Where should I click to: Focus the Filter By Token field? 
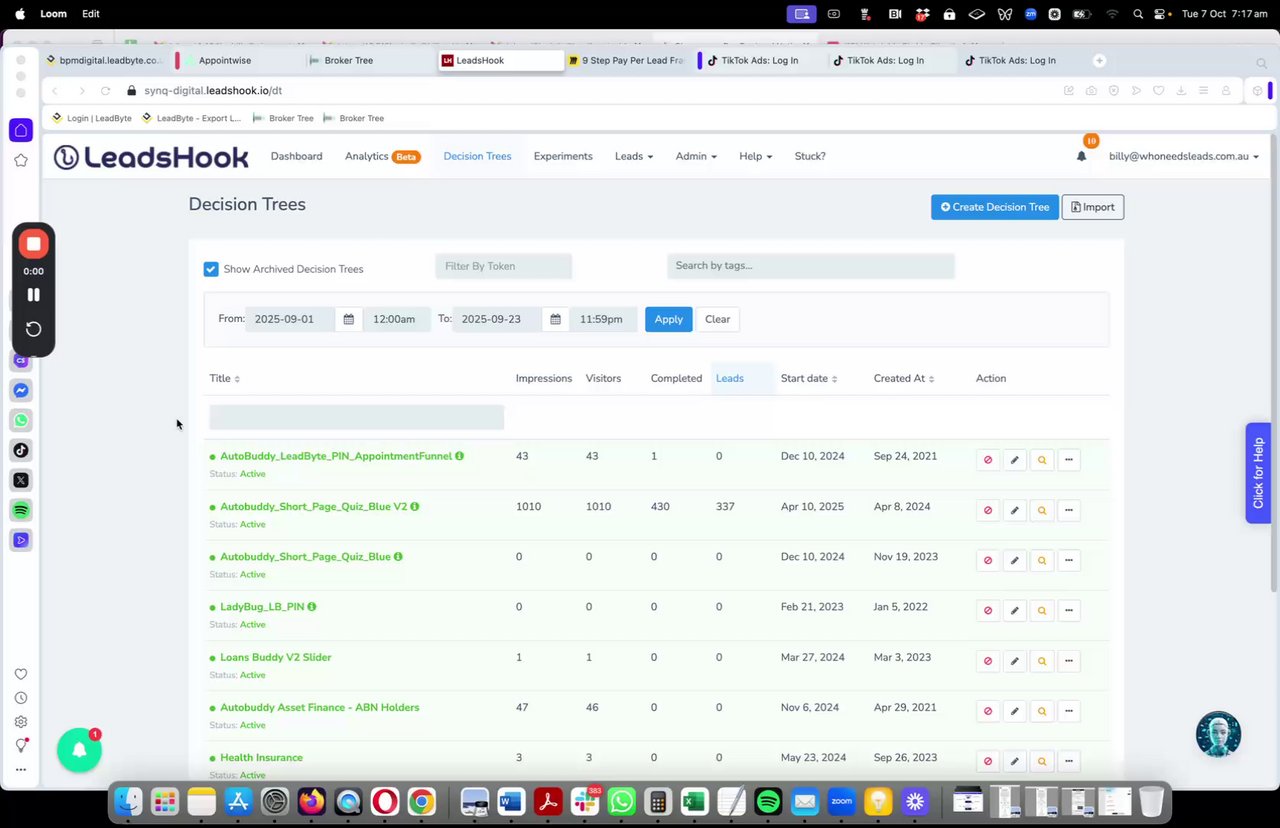coord(504,266)
